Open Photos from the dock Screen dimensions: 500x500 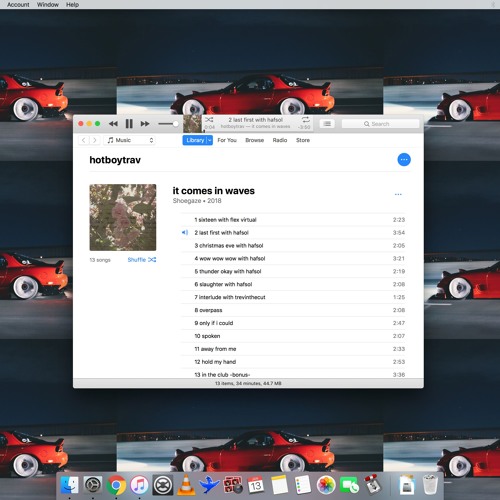(326, 485)
